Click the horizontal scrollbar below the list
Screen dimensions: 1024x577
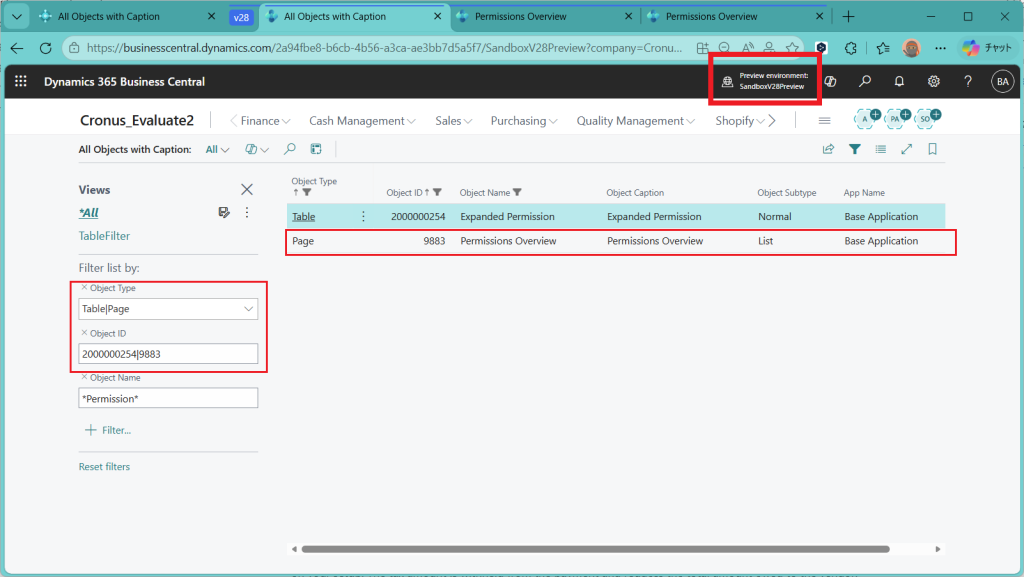(595, 549)
